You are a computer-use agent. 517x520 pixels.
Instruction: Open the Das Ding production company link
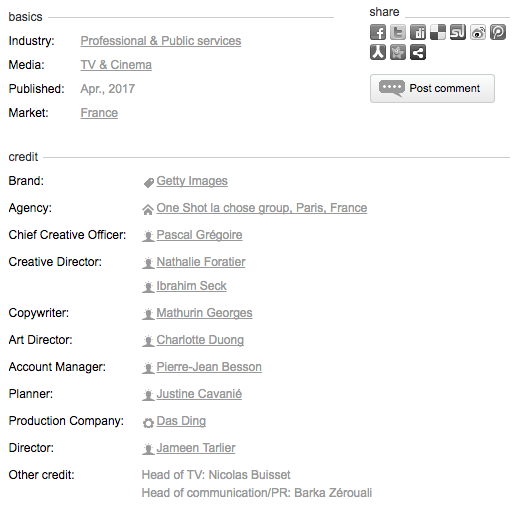point(181,421)
